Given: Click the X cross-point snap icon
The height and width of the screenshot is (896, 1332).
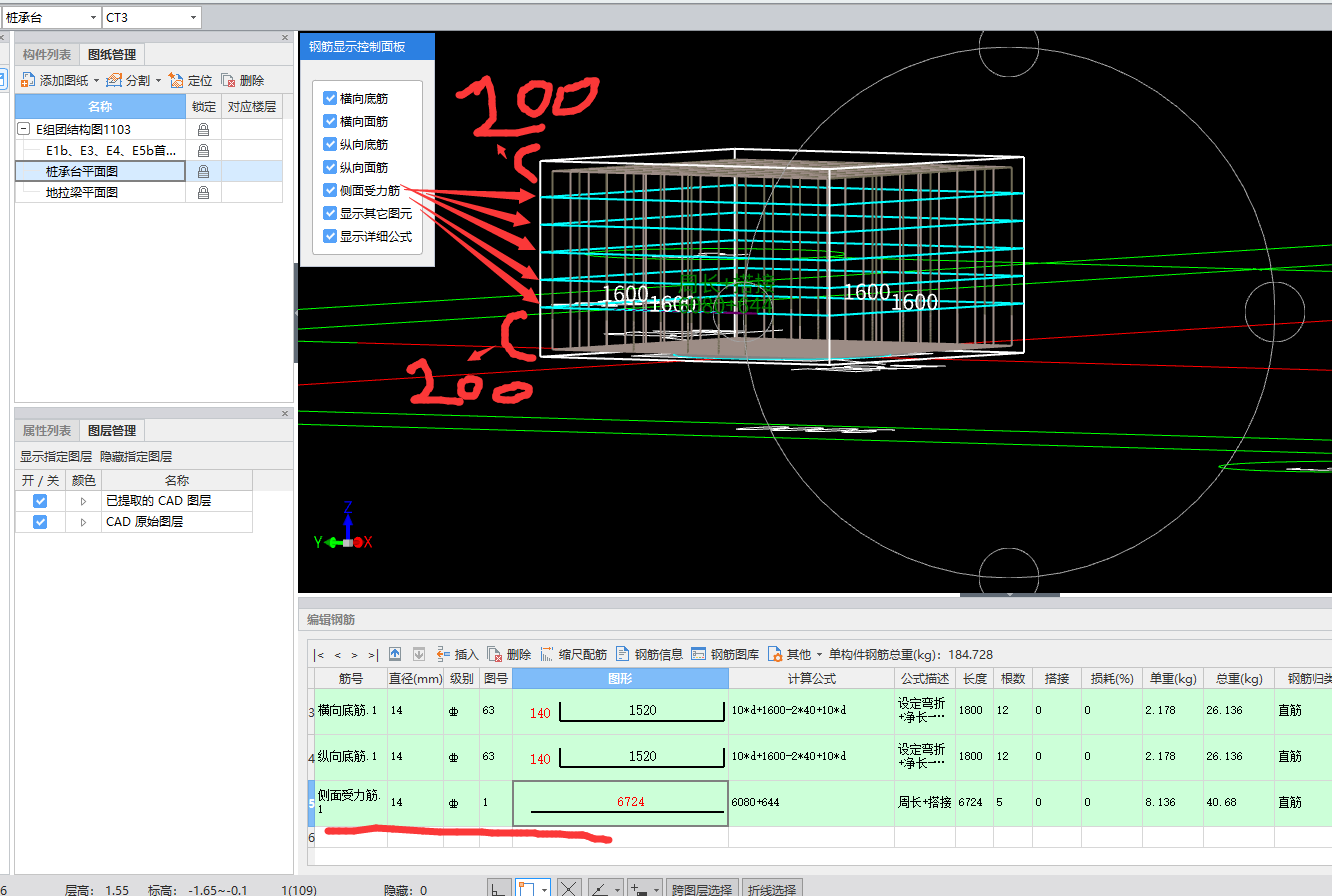Looking at the screenshot, I should [569, 888].
